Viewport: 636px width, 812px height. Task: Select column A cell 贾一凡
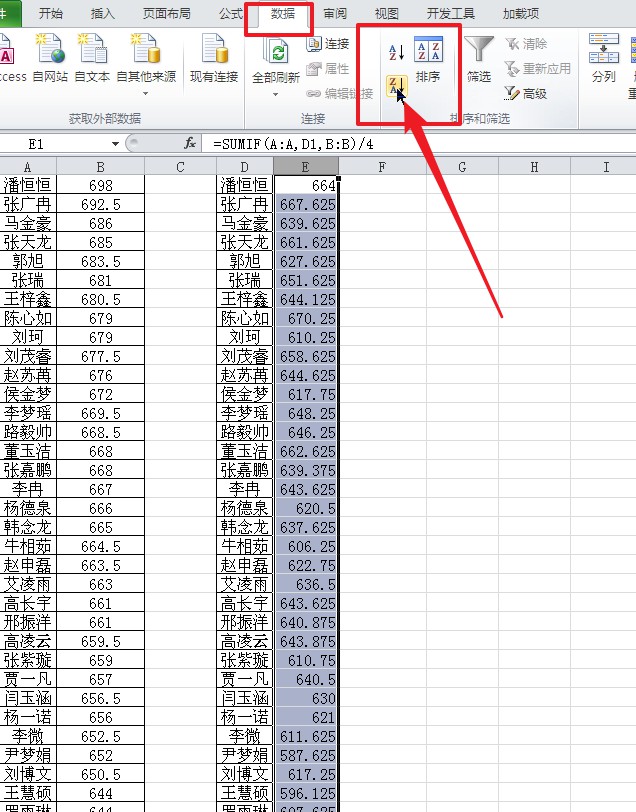click(28, 679)
